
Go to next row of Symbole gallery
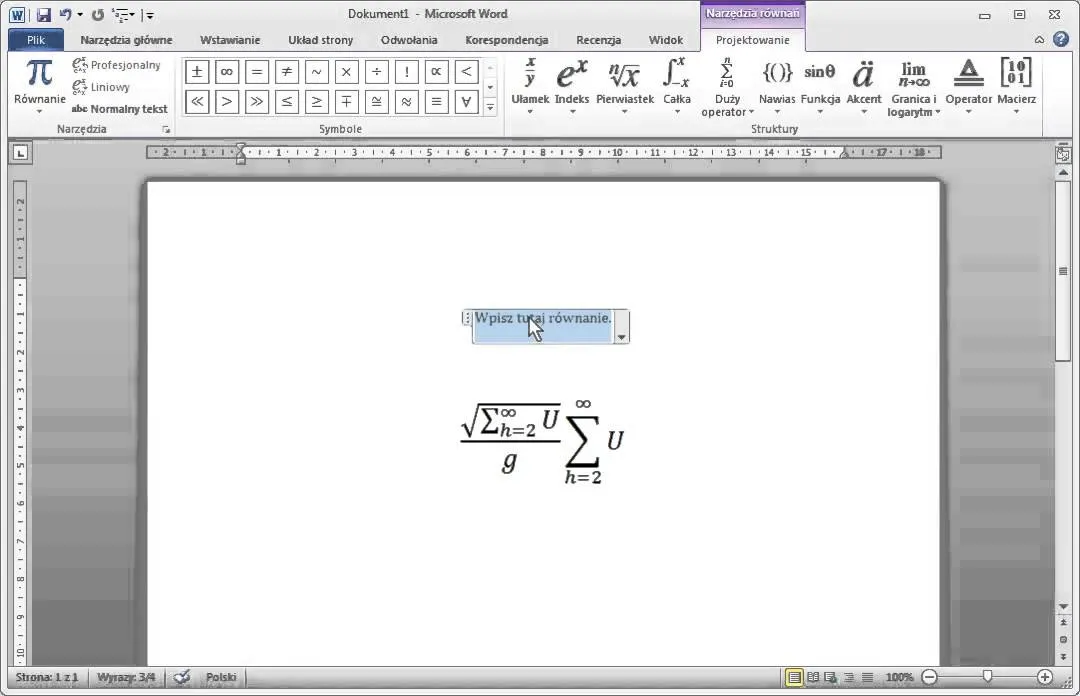tap(490, 88)
